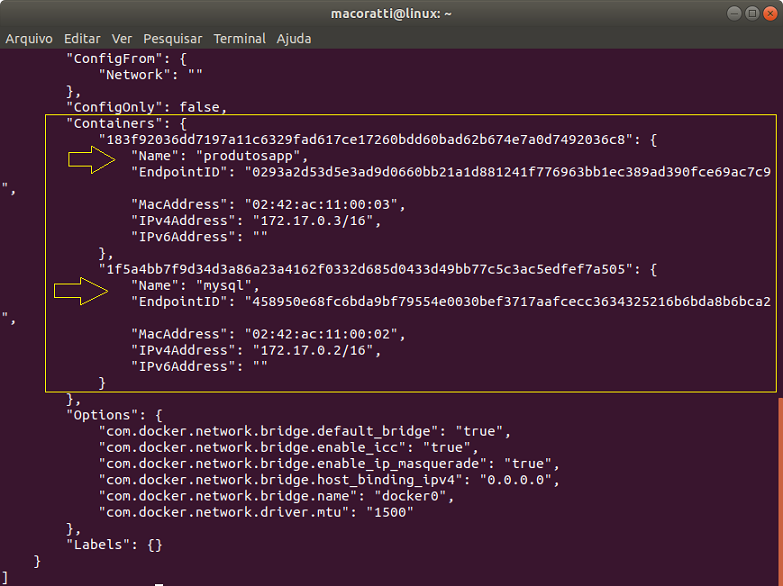Click the "docker0" bridge name value
This screenshot has width=783, height=586.
pos(414,496)
